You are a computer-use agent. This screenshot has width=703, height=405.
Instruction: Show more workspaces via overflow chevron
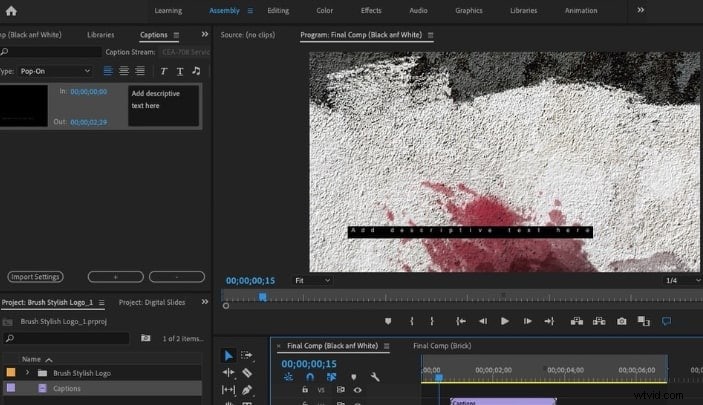point(641,10)
